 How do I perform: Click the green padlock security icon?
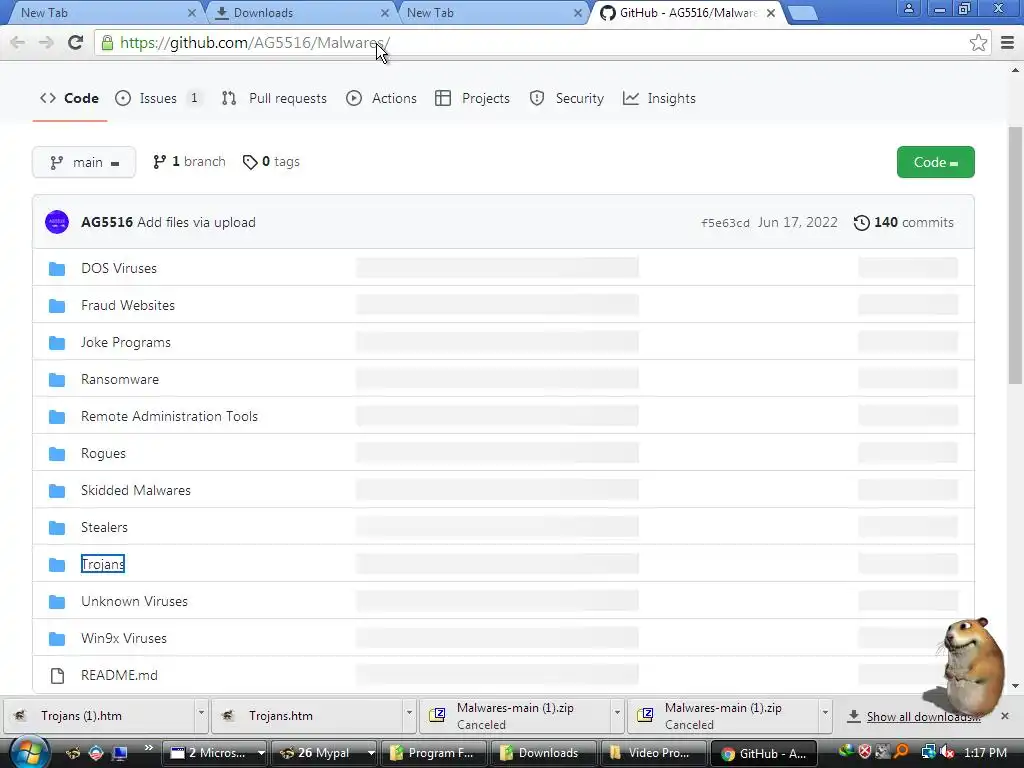(x=107, y=42)
